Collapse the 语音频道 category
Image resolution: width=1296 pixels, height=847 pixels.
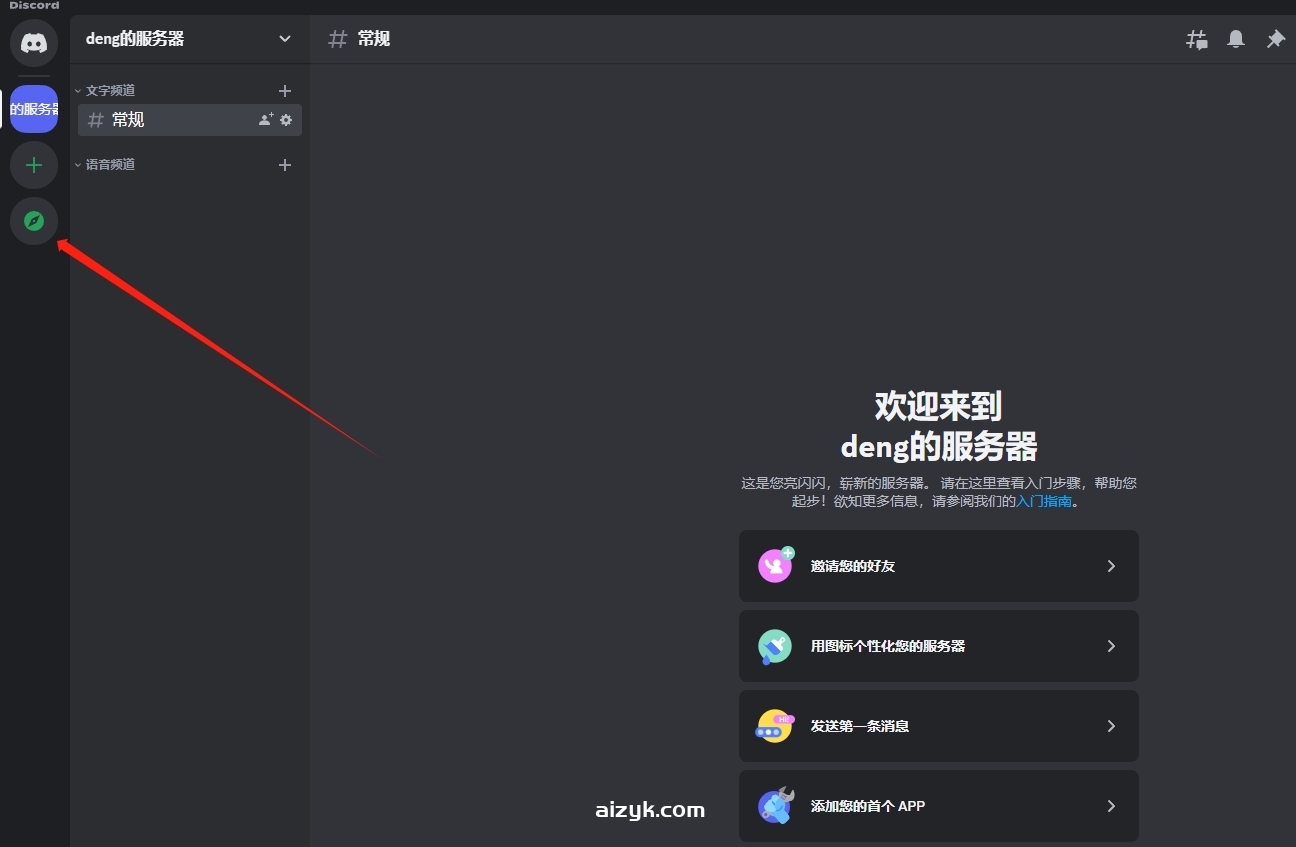109,165
